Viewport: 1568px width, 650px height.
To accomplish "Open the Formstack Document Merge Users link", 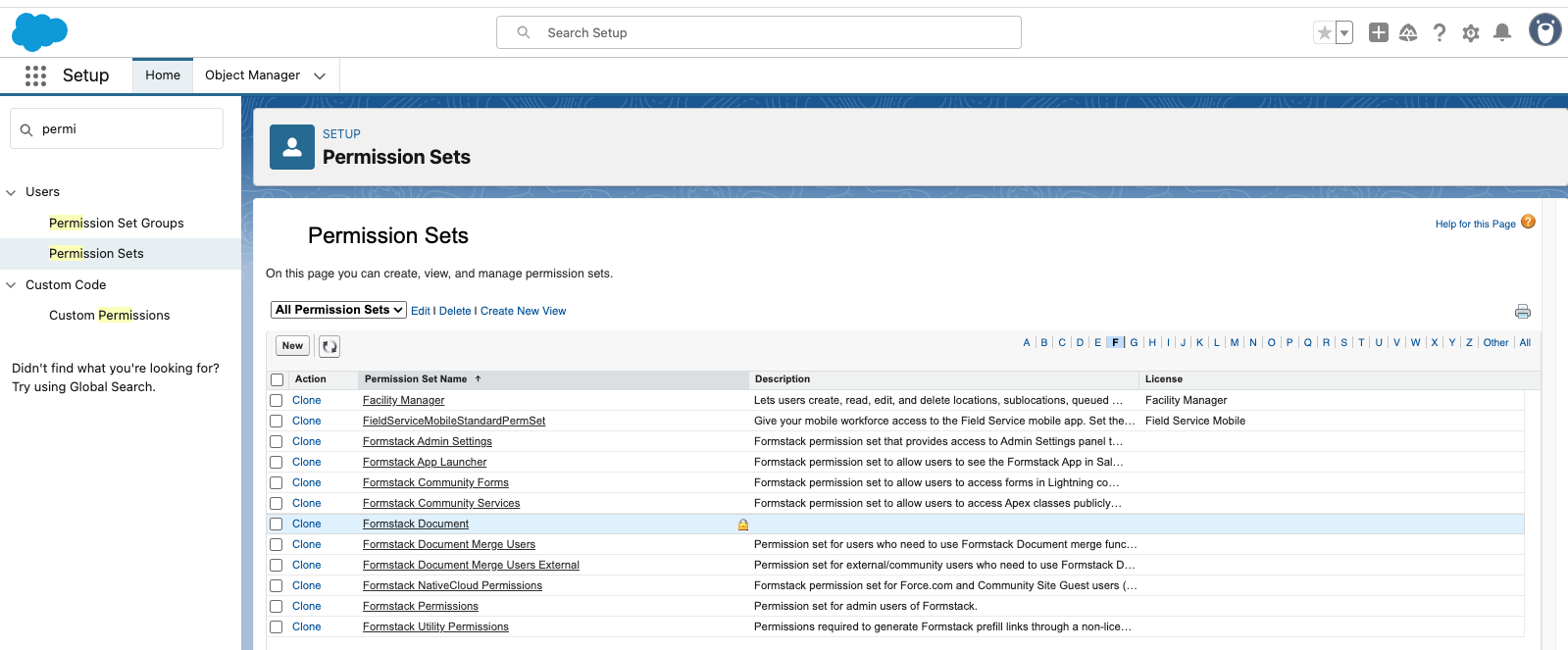I will pos(448,545).
